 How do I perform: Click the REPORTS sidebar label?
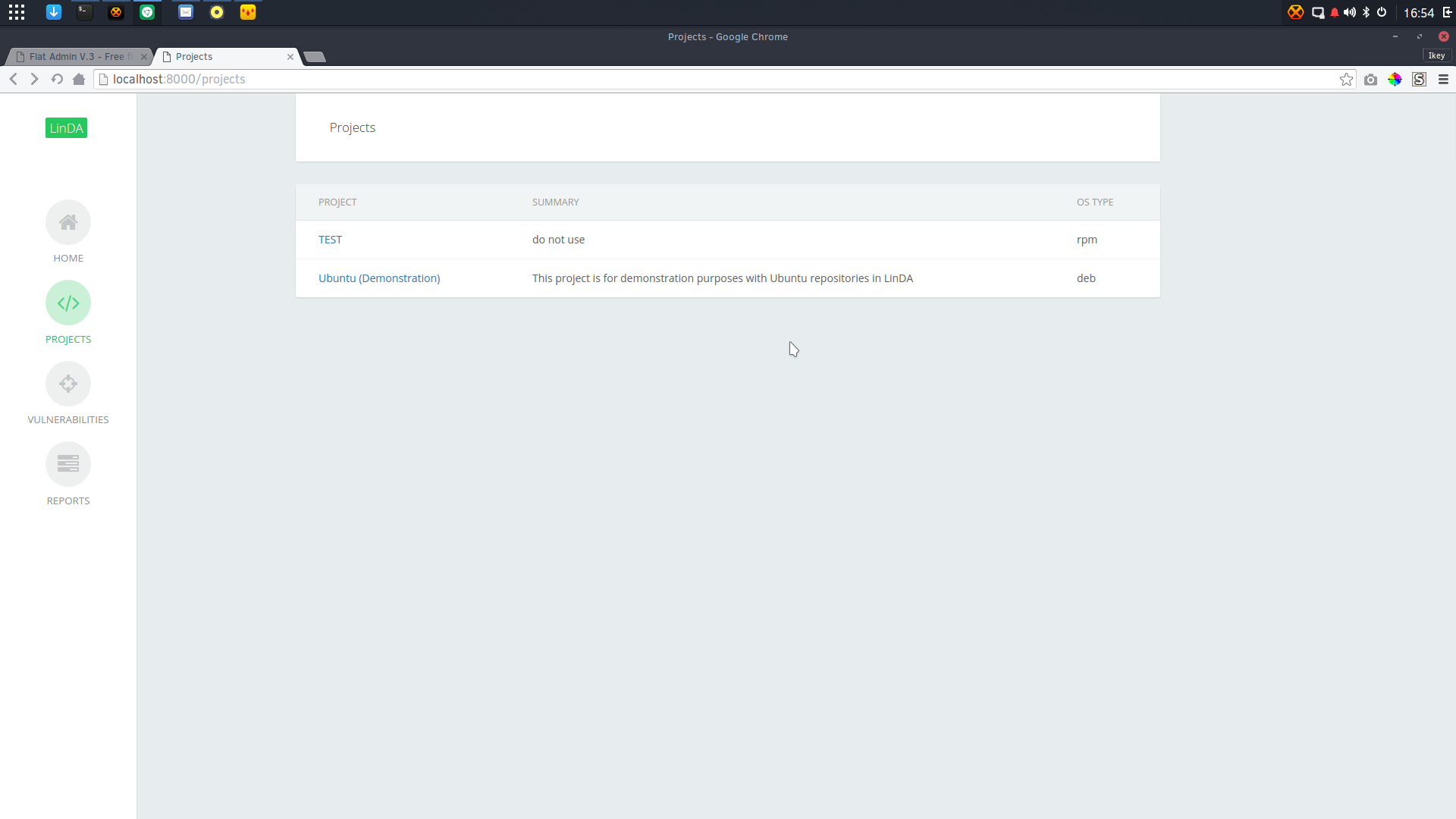click(x=68, y=501)
